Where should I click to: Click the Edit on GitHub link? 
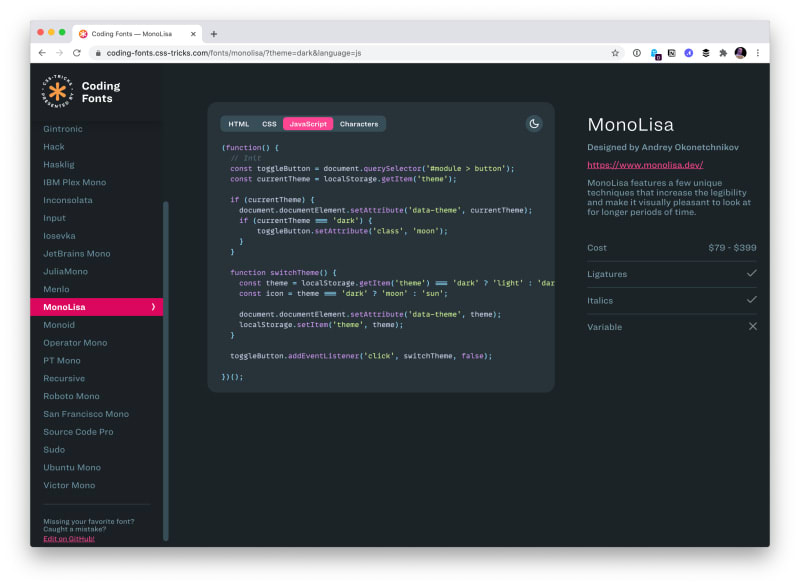point(69,539)
